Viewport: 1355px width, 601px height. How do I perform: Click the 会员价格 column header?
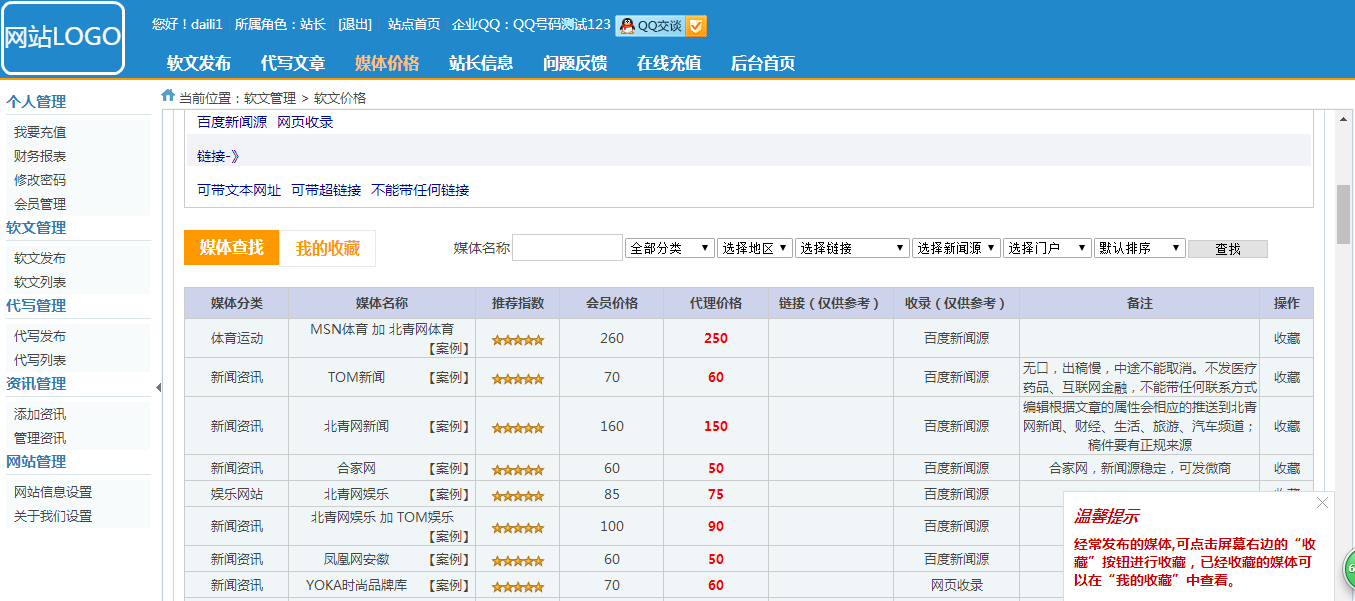coord(612,303)
